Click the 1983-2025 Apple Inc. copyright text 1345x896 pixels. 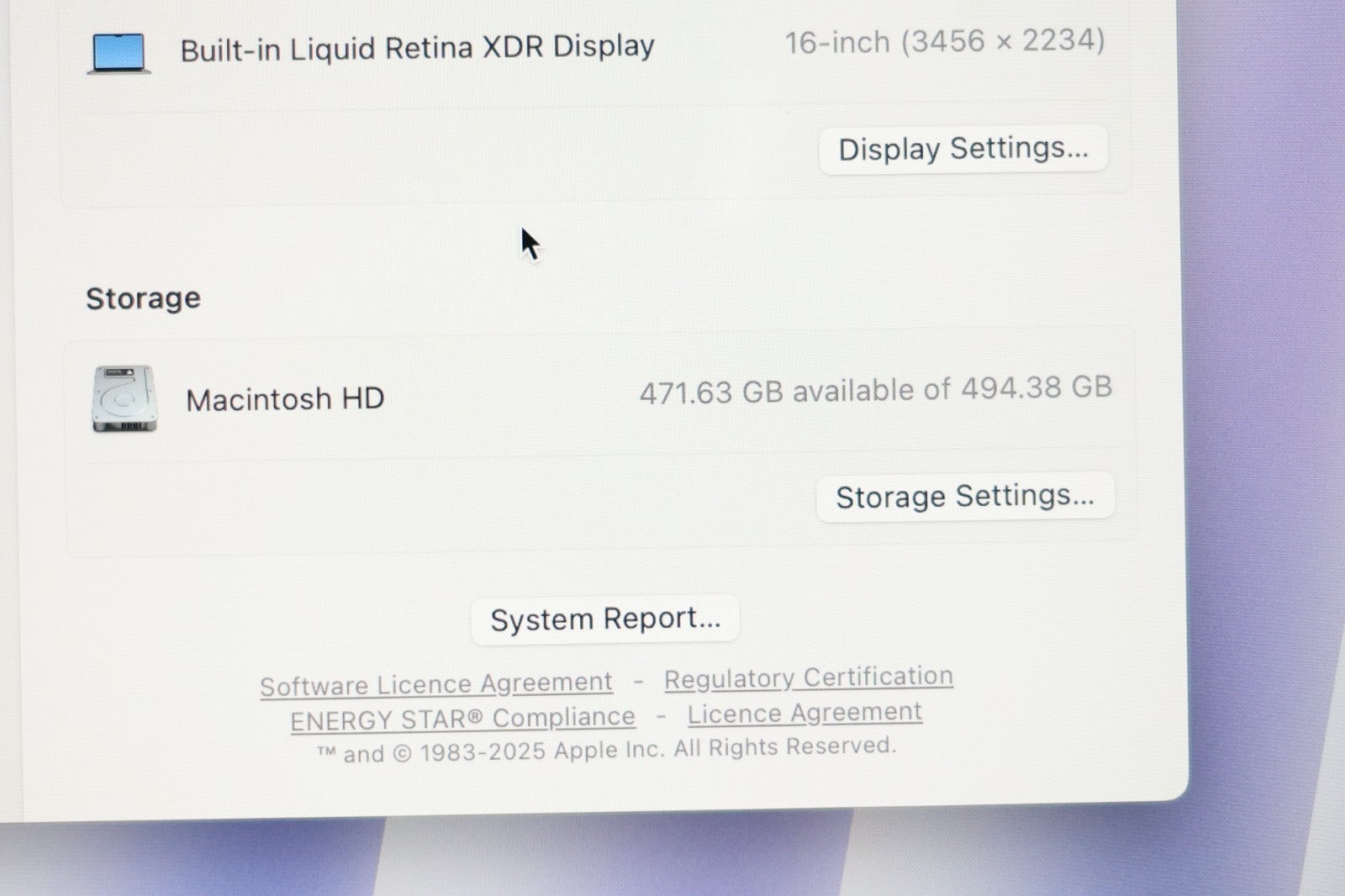pyautogui.click(x=606, y=749)
